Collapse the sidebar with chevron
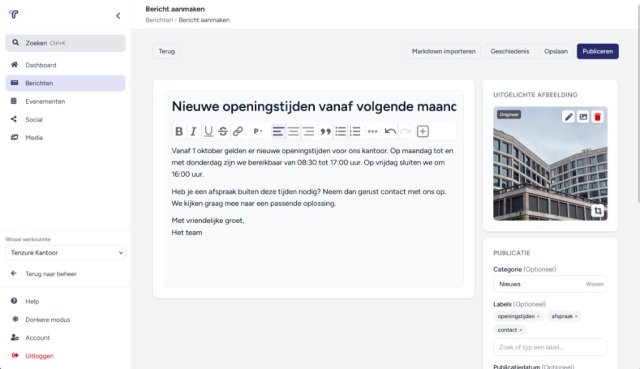Screen dimensions: 640x369 [118, 16]
